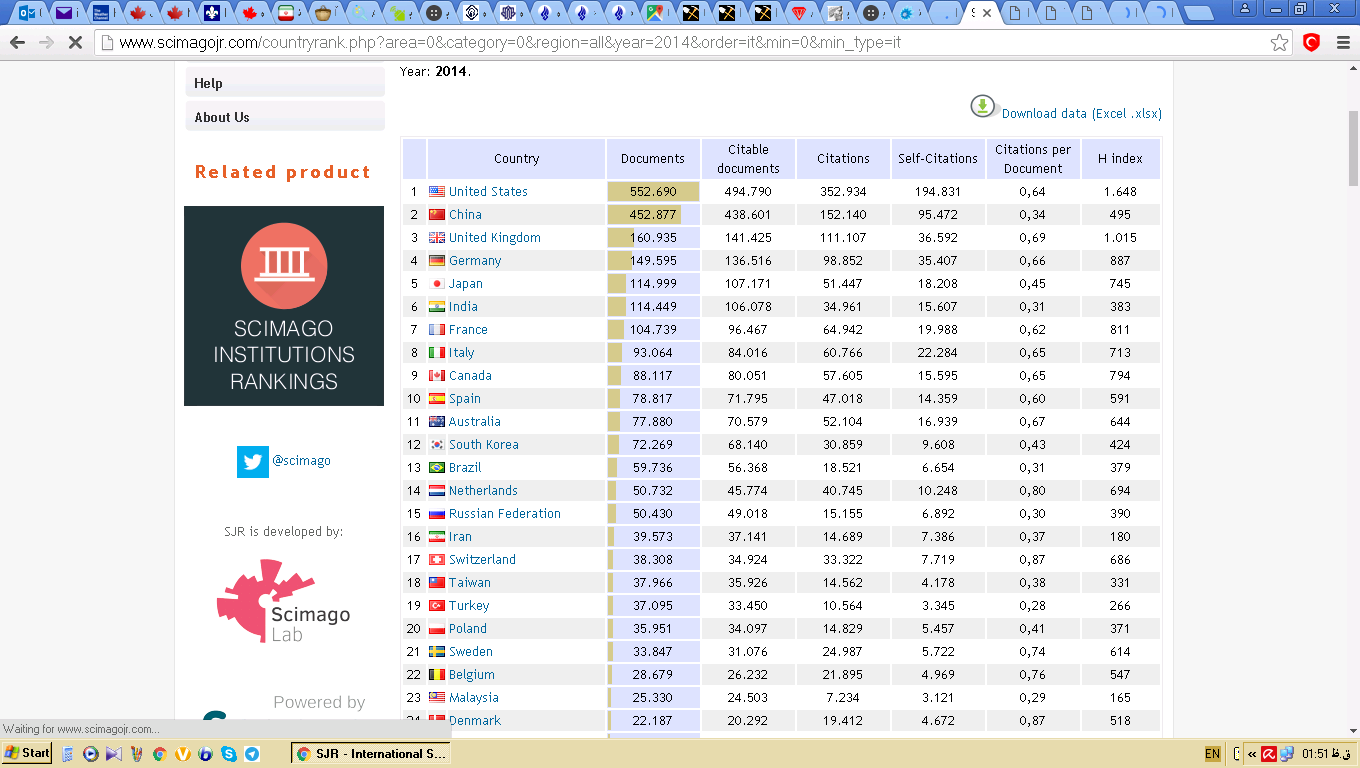Open the @scimago Twitter link
The height and width of the screenshot is (768, 1360).
point(301,461)
